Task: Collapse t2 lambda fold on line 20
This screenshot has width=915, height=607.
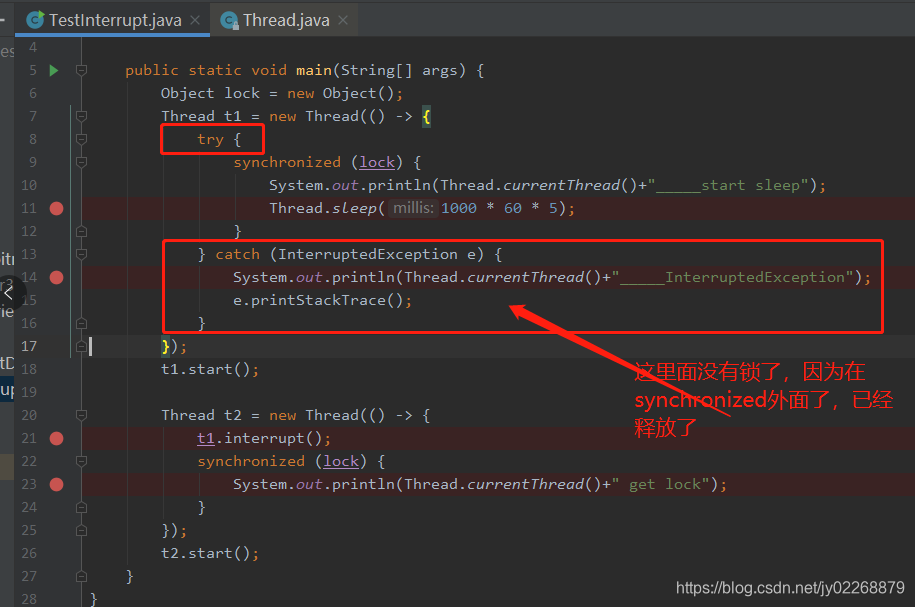Action: pyautogui.click(x=82, y=415)
